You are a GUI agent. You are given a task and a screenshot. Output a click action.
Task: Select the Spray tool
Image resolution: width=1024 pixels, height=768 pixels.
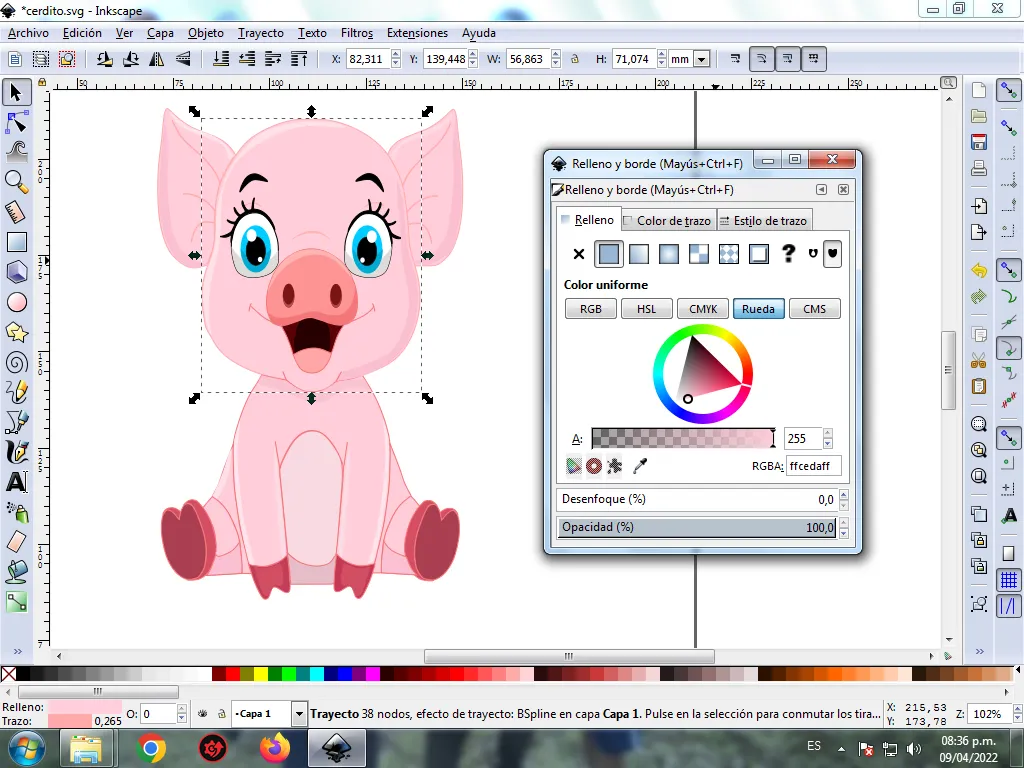[x=16, y=512]
